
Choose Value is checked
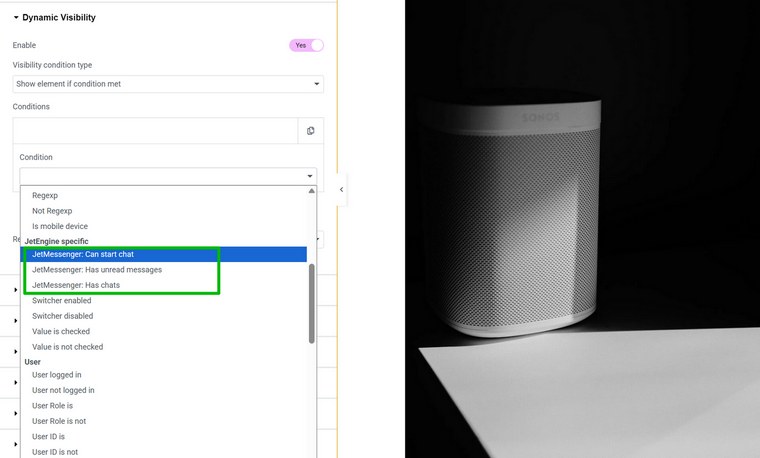[x=164, y=332]
